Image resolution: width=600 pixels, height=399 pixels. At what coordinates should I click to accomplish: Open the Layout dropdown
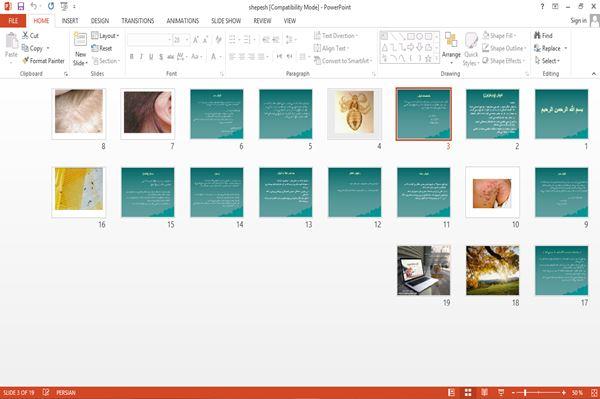[x=105, y=36]
